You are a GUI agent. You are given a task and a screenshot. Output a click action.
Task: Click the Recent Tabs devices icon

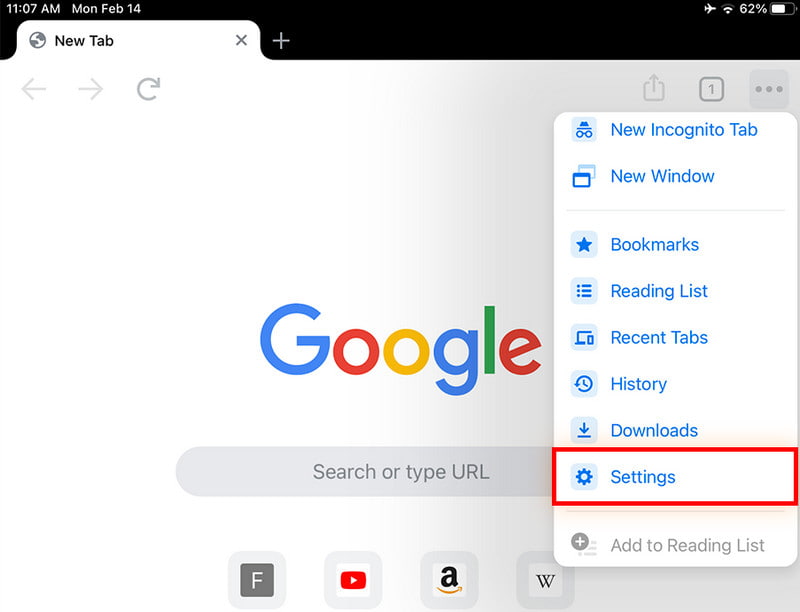[x=584, y=338]
